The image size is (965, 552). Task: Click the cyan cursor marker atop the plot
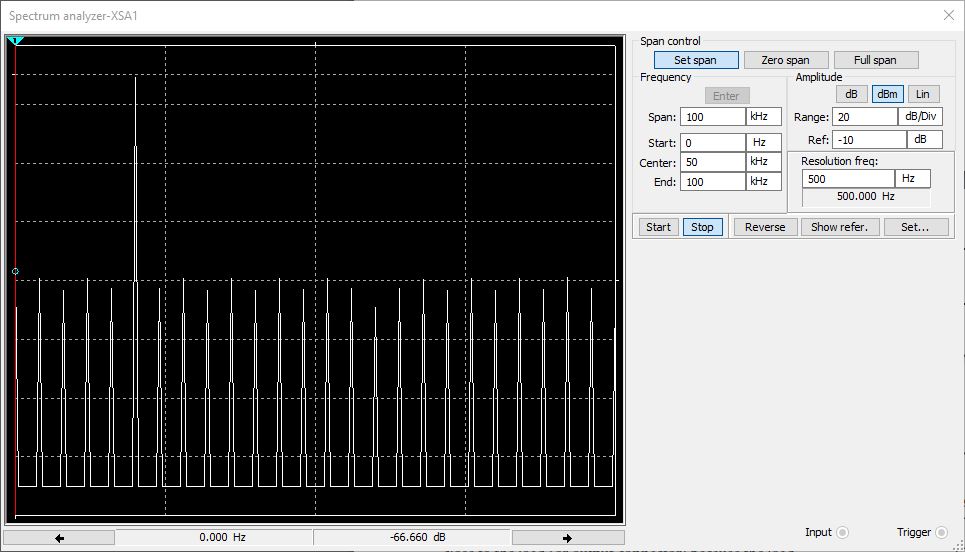pyautogui.click(x=15, y=41)
